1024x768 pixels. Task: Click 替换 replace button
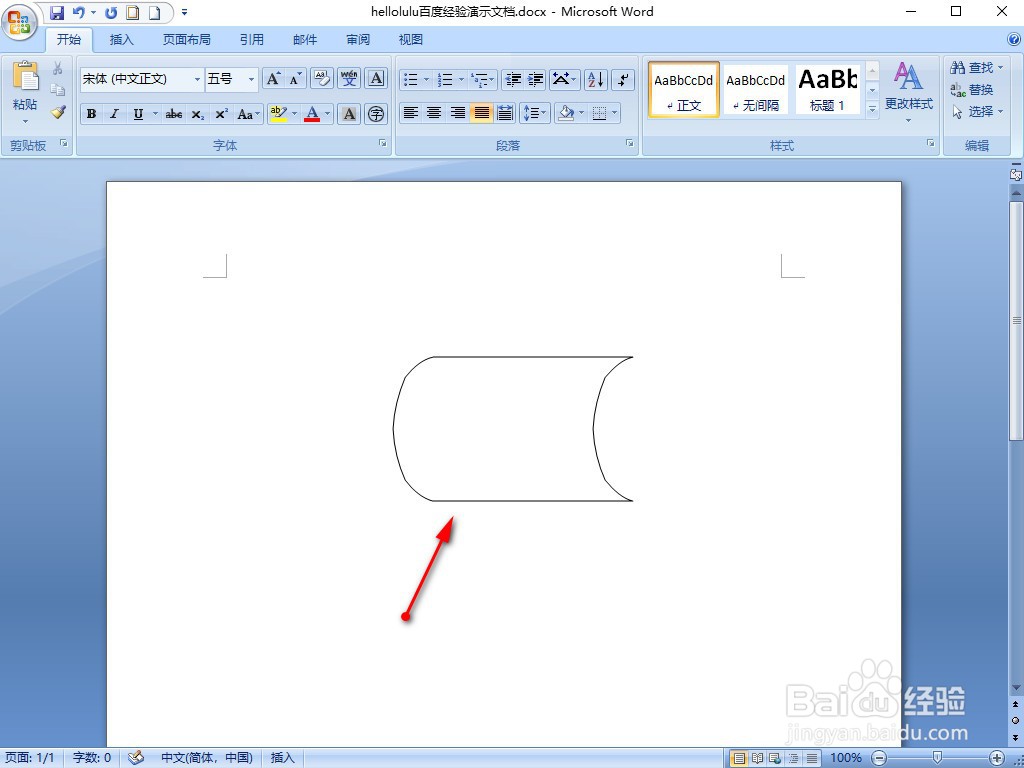click(972, 90)
